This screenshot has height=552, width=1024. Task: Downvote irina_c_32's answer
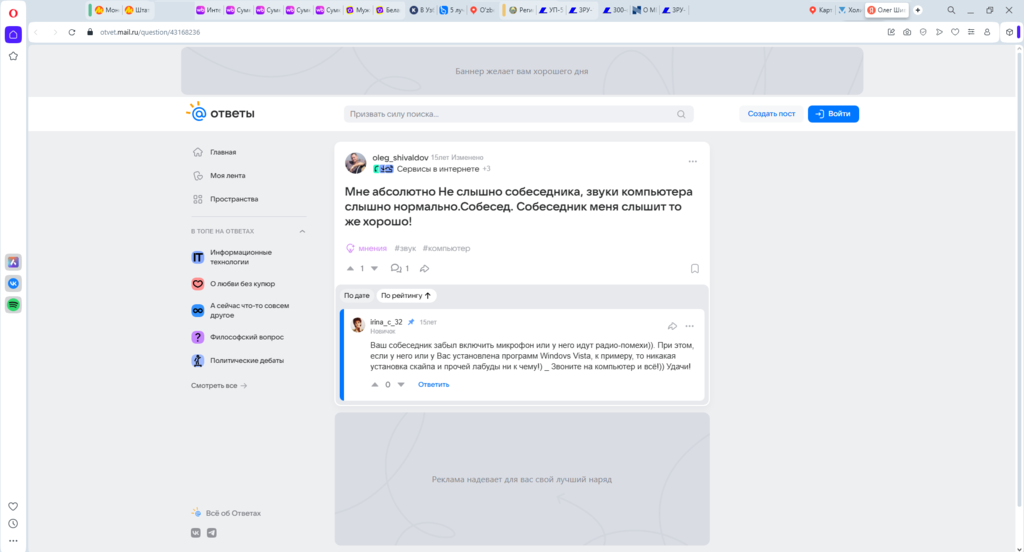click(x=401, y=384)
